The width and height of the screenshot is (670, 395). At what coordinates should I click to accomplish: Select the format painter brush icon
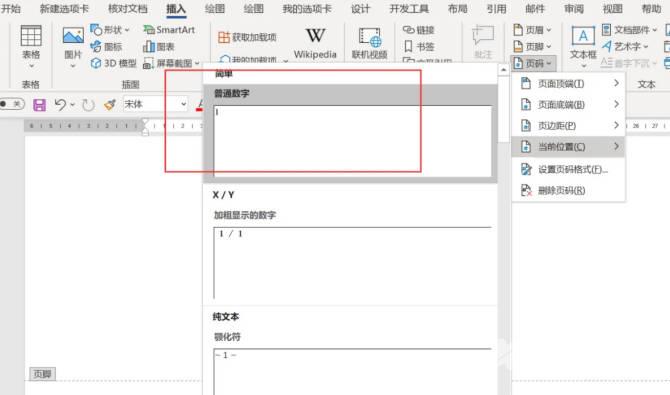(110, 105)
